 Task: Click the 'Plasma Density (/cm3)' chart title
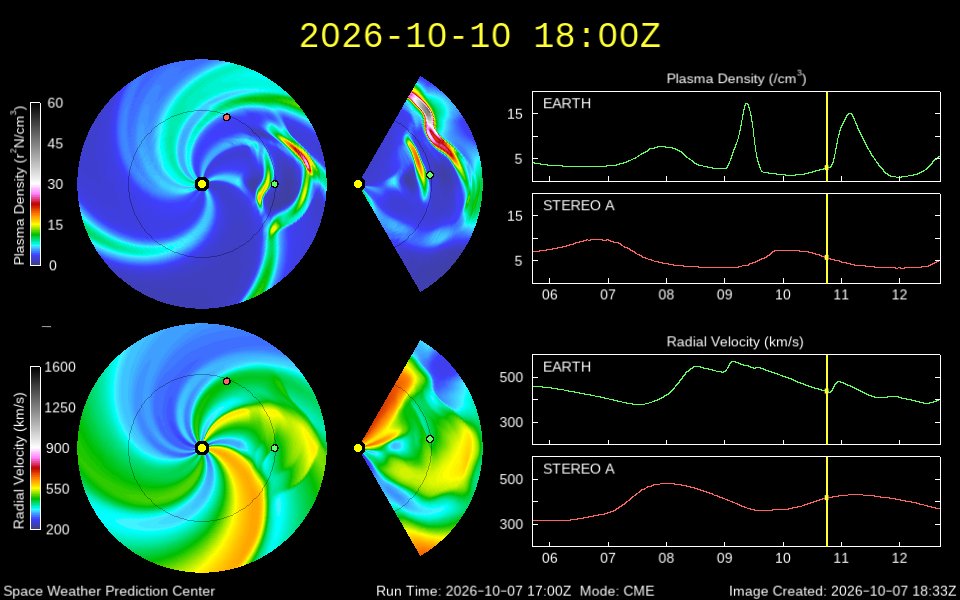(737, 78)
